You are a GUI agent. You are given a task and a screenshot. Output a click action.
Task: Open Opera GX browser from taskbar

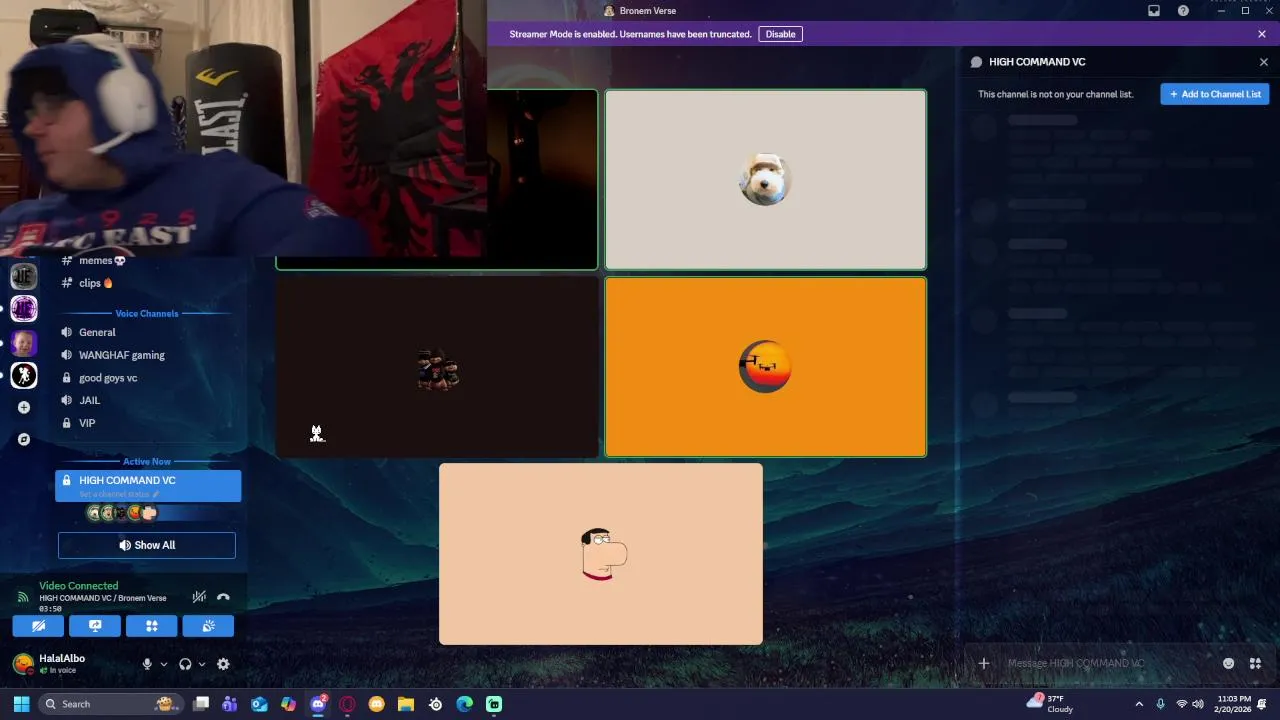pos(347,704)
